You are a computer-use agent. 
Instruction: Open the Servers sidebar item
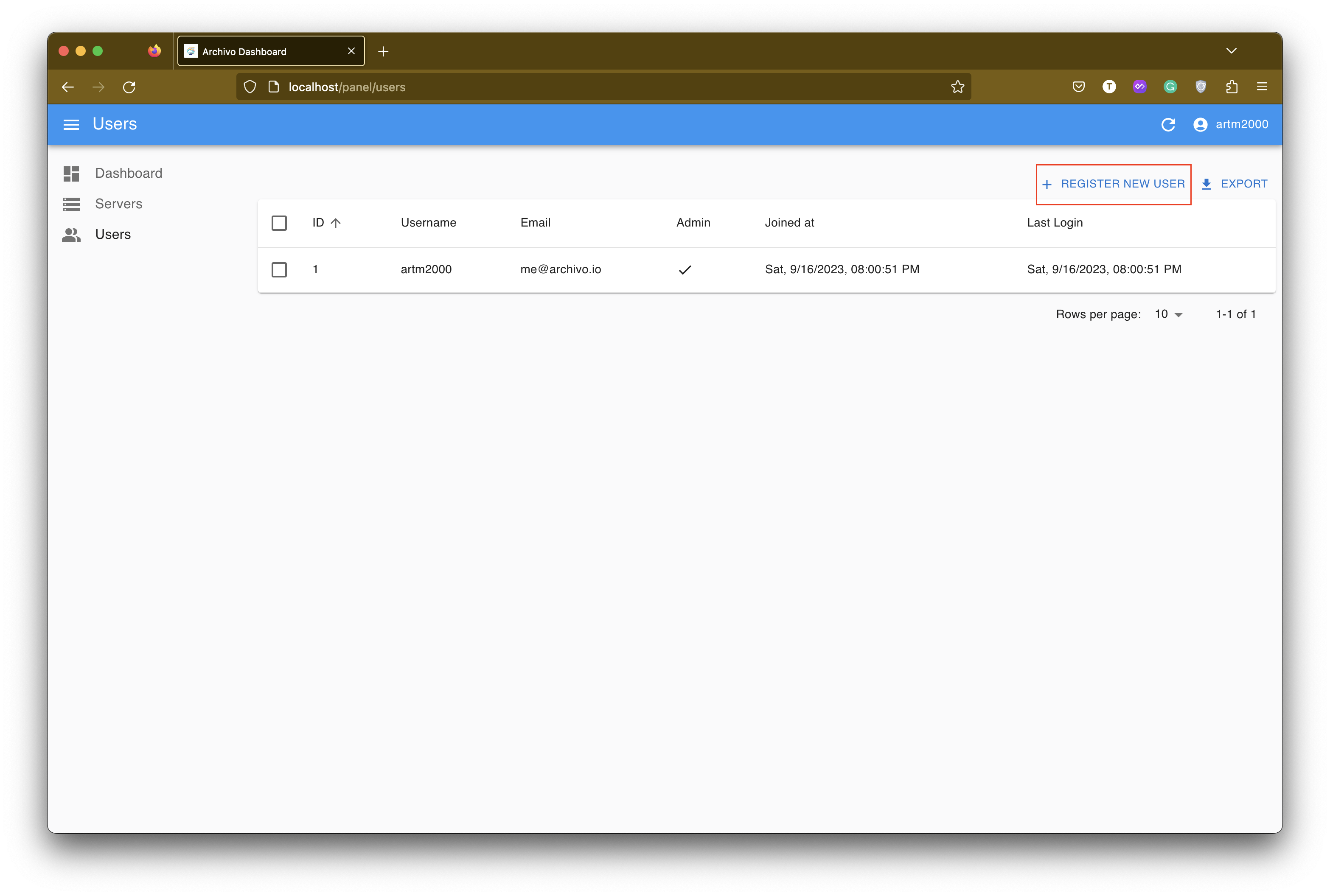pos(118,204)
